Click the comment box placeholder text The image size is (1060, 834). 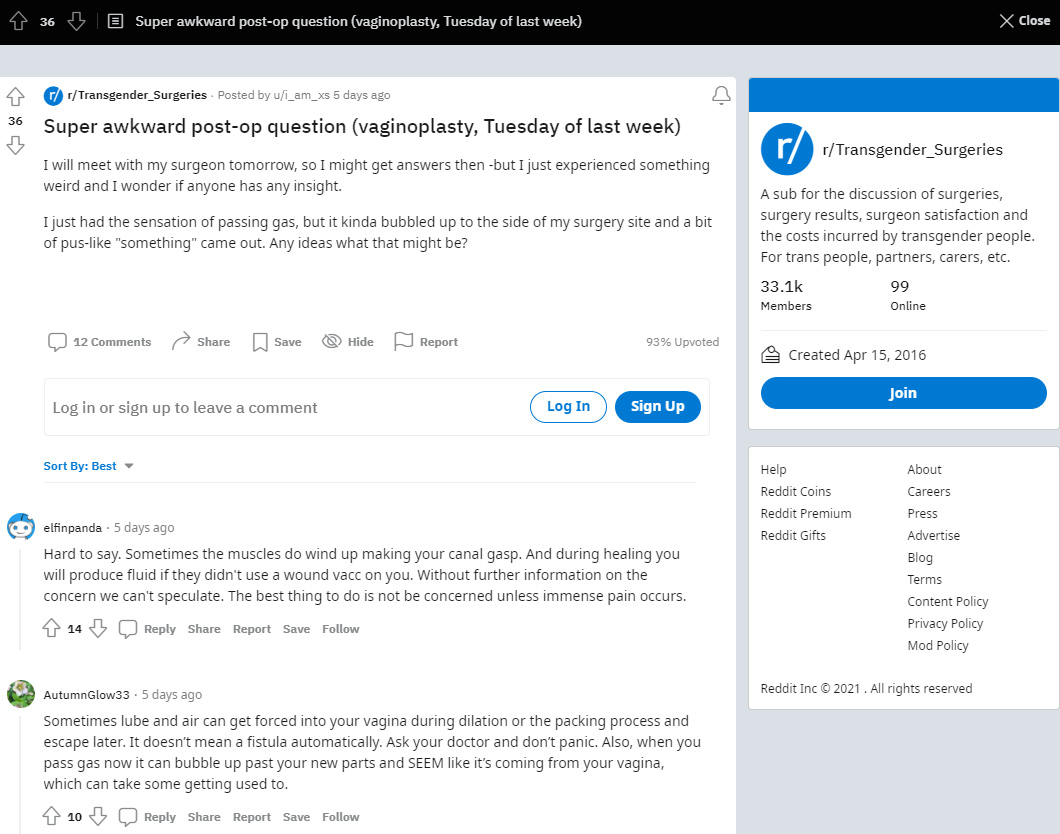click(x=185, y=408)
